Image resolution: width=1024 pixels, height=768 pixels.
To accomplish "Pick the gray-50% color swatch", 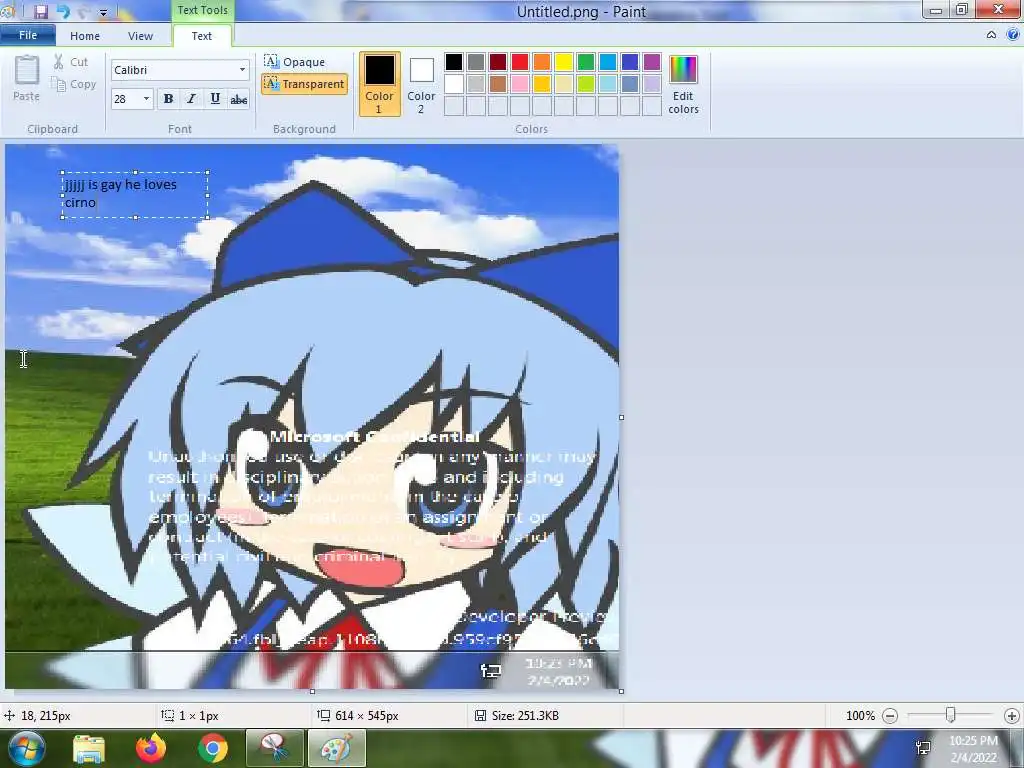I will (476, 62).
